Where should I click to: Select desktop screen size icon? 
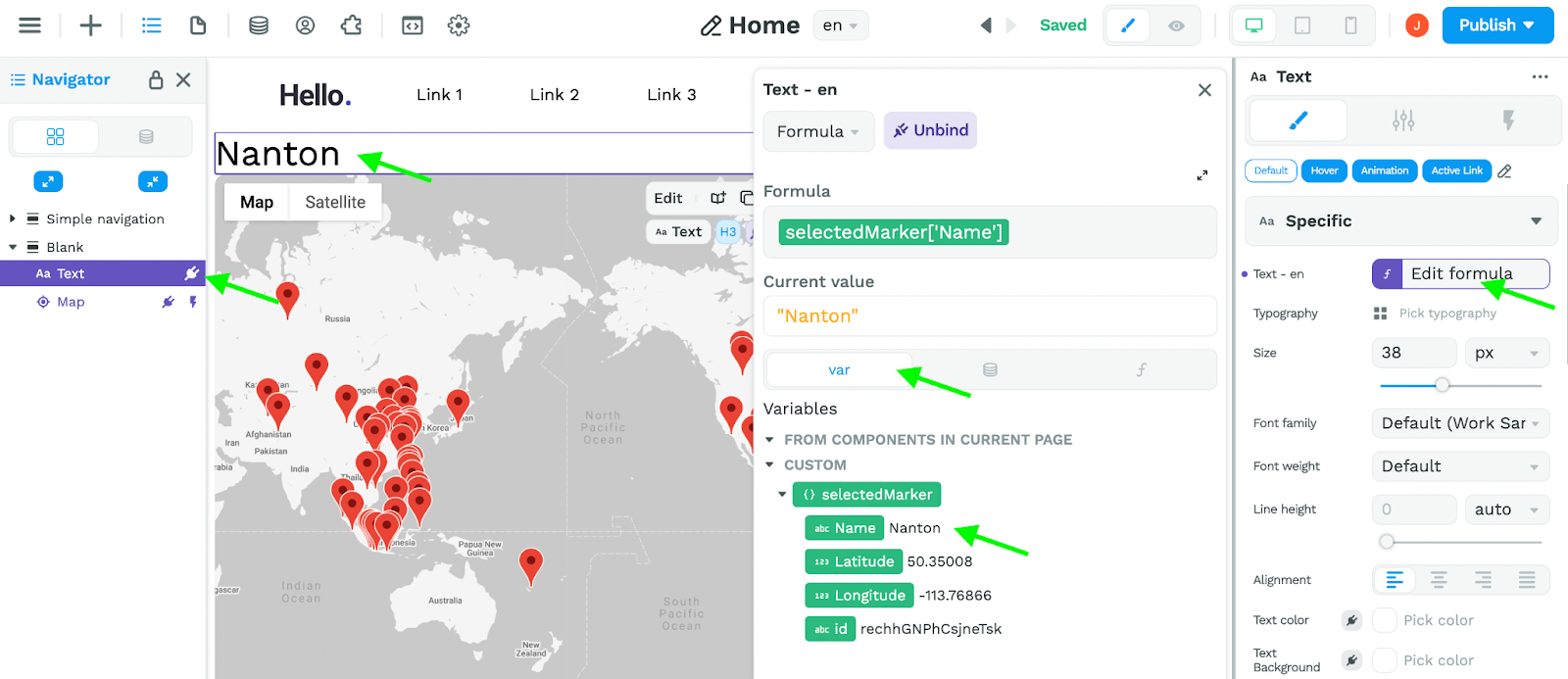(x=1254, y=25)
